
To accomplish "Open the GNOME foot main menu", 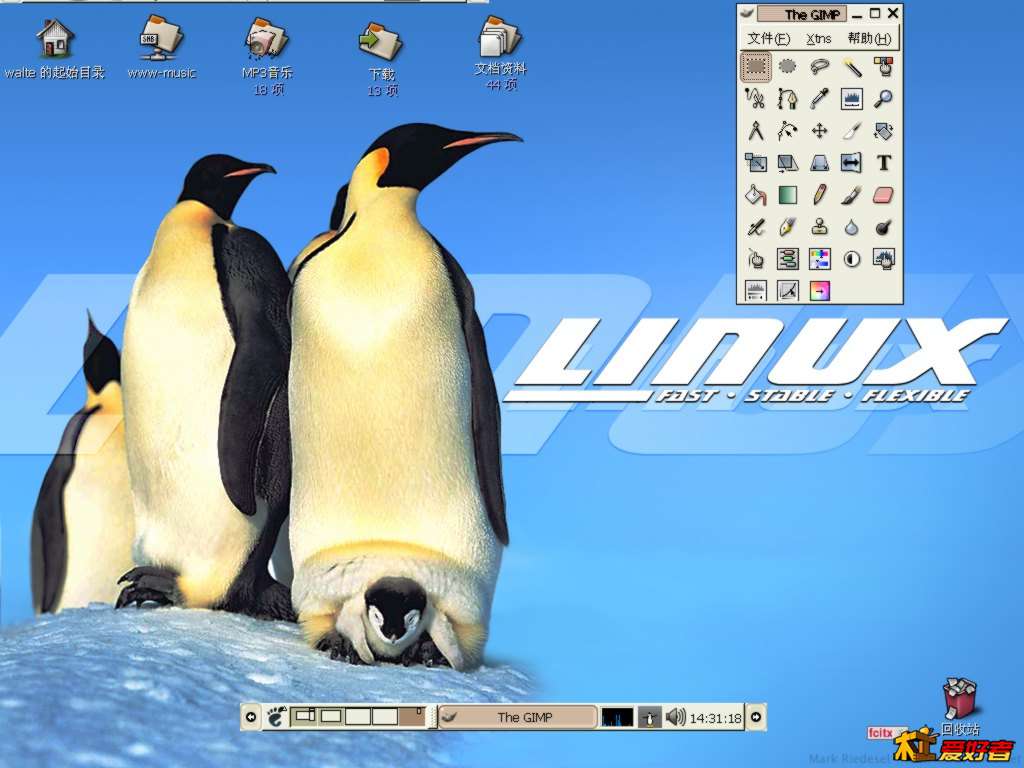I will (276, 717).
